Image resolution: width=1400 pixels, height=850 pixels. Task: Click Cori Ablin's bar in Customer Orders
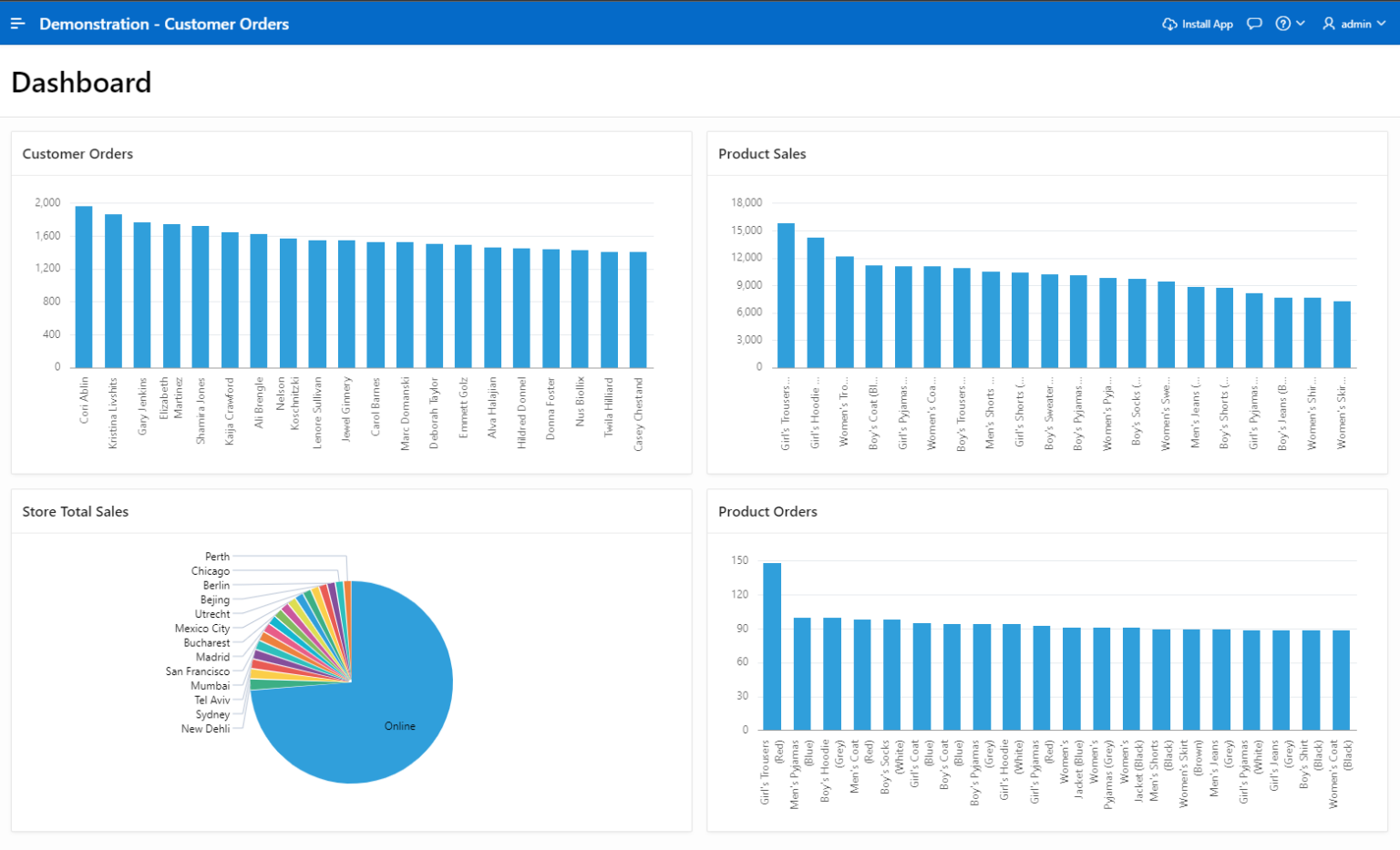84,287
